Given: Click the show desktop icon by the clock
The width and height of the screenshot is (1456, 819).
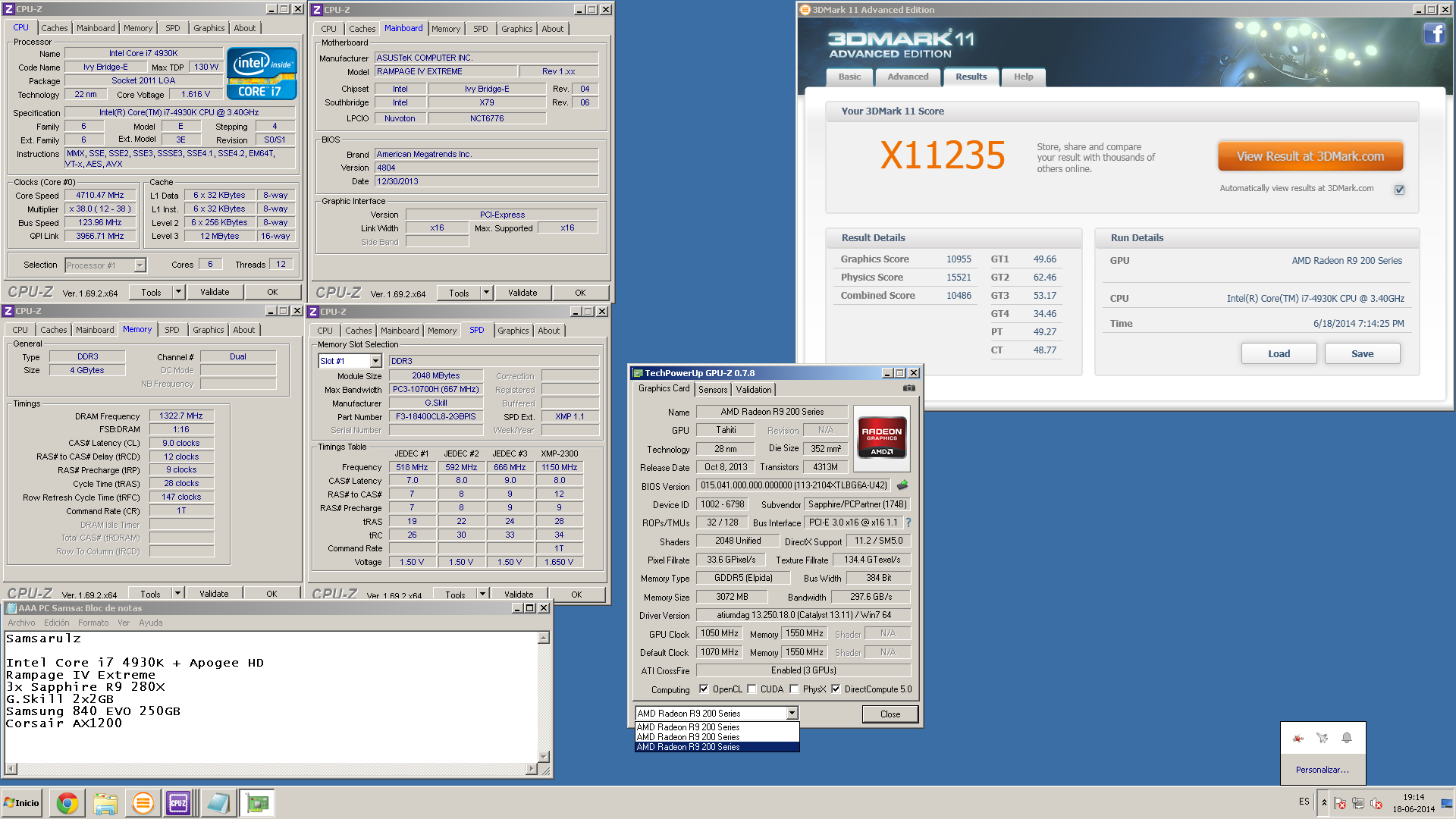Looking at the screenshot, I should tap(1447, 803).
